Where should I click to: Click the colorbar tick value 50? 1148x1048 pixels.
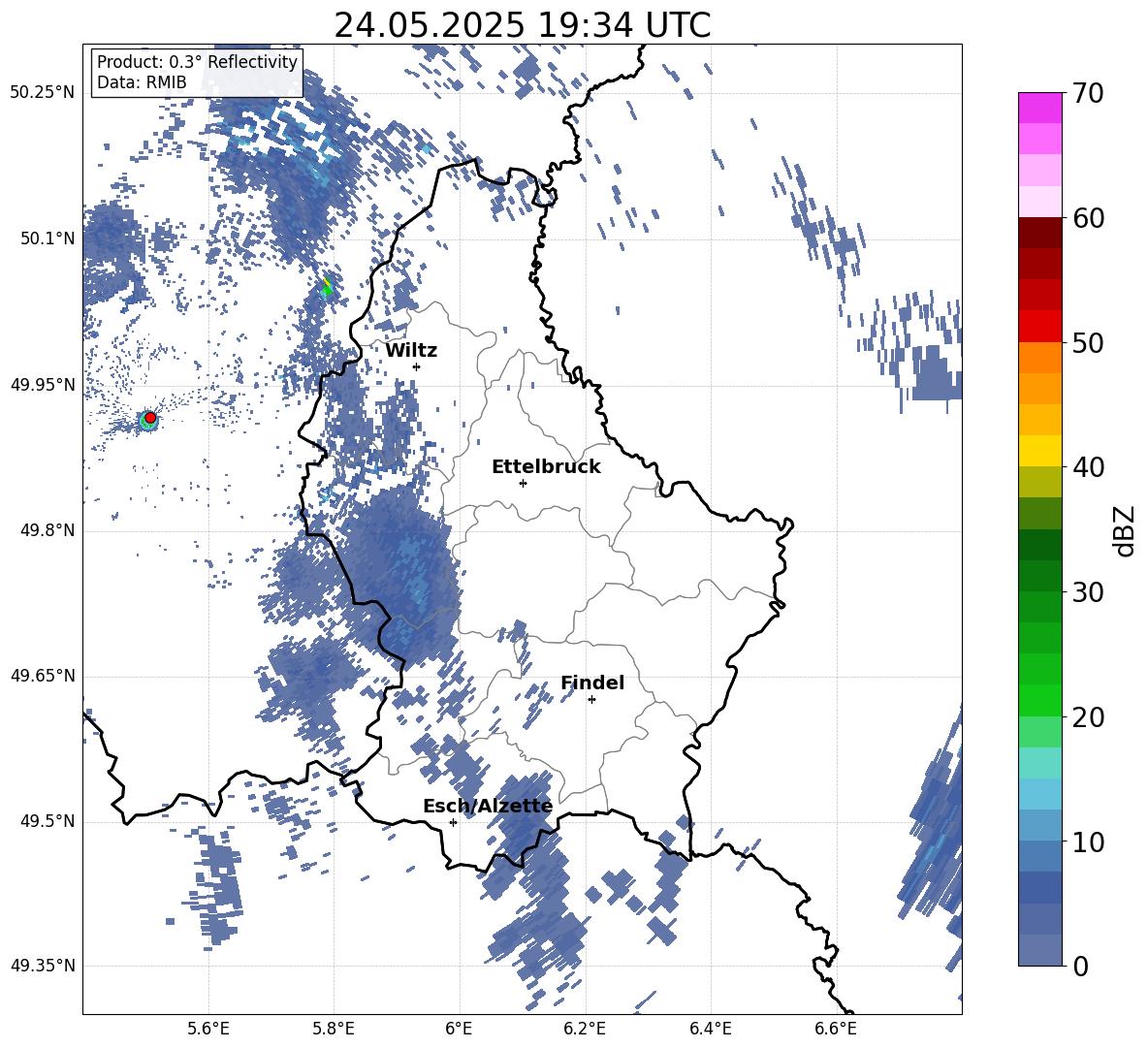click(x=1088, y=343)
